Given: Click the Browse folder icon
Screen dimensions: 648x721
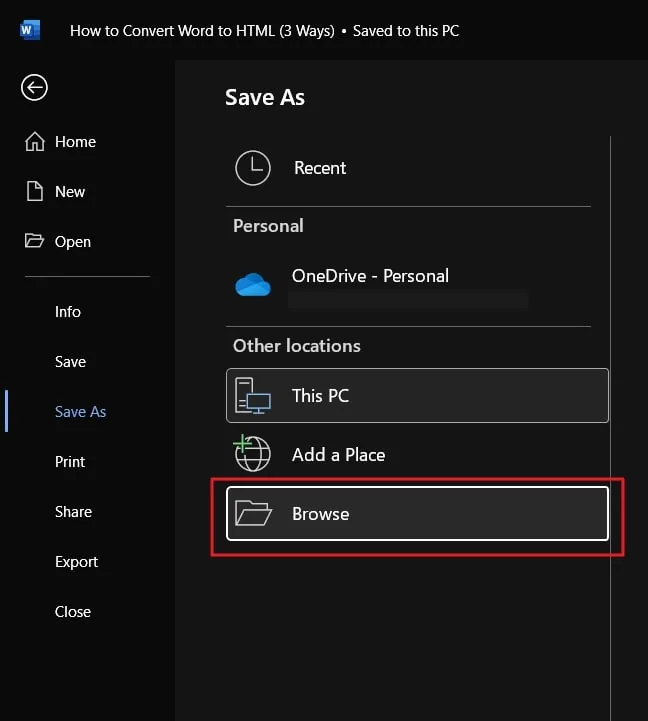Looking at the screenshot, I should coord(253,514).
